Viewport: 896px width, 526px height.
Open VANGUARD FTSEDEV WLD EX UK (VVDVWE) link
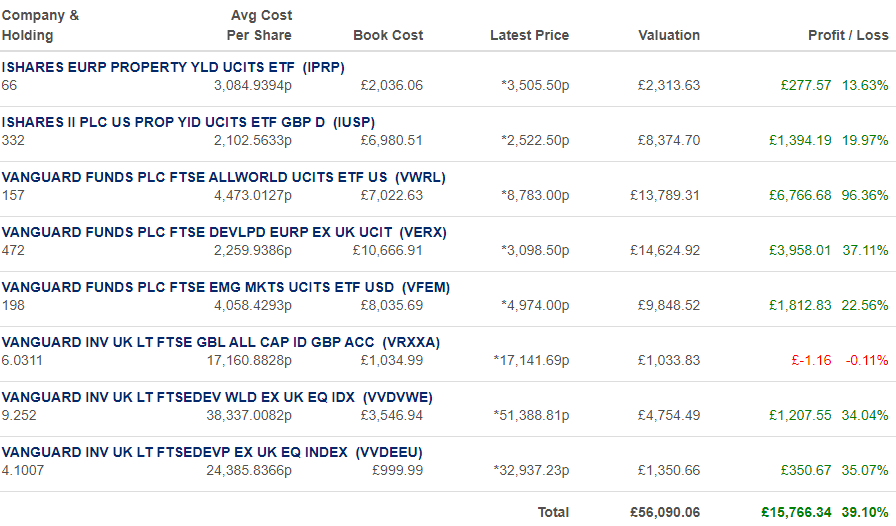tap(217, 397)
